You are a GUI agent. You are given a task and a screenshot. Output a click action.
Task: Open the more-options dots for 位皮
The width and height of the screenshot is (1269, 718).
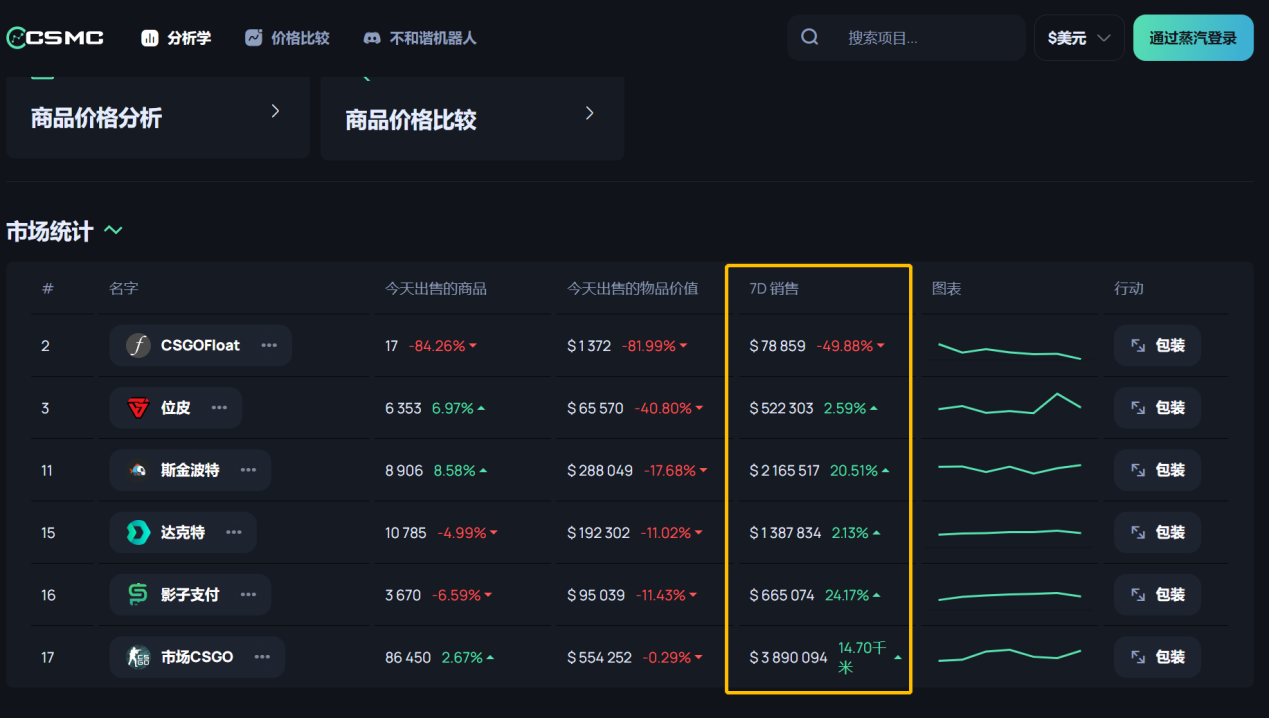219,408
